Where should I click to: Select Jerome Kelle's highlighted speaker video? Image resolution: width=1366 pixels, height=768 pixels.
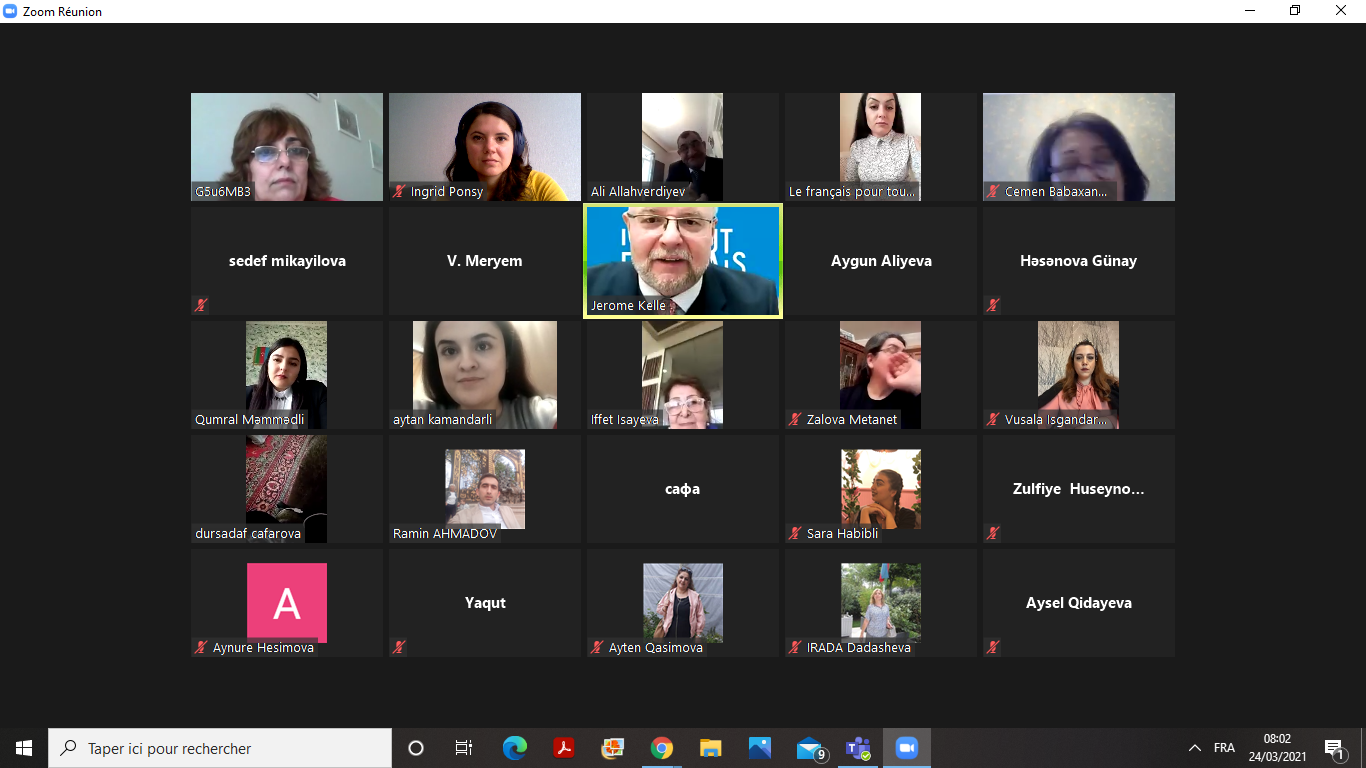pyautogui.click(x=683, y=261)
